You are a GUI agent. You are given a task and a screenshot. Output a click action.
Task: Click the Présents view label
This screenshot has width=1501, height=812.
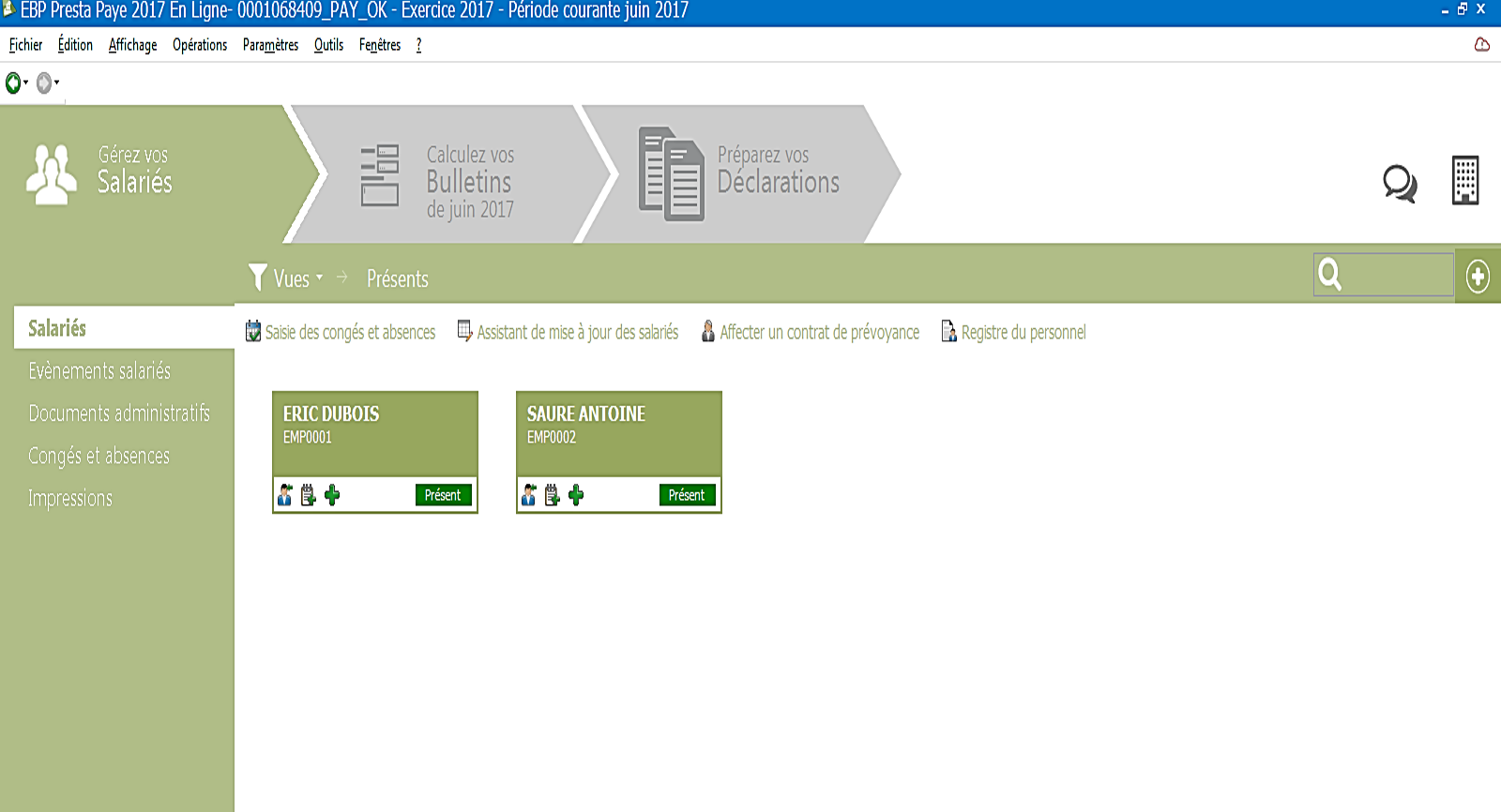coord(398,278)
